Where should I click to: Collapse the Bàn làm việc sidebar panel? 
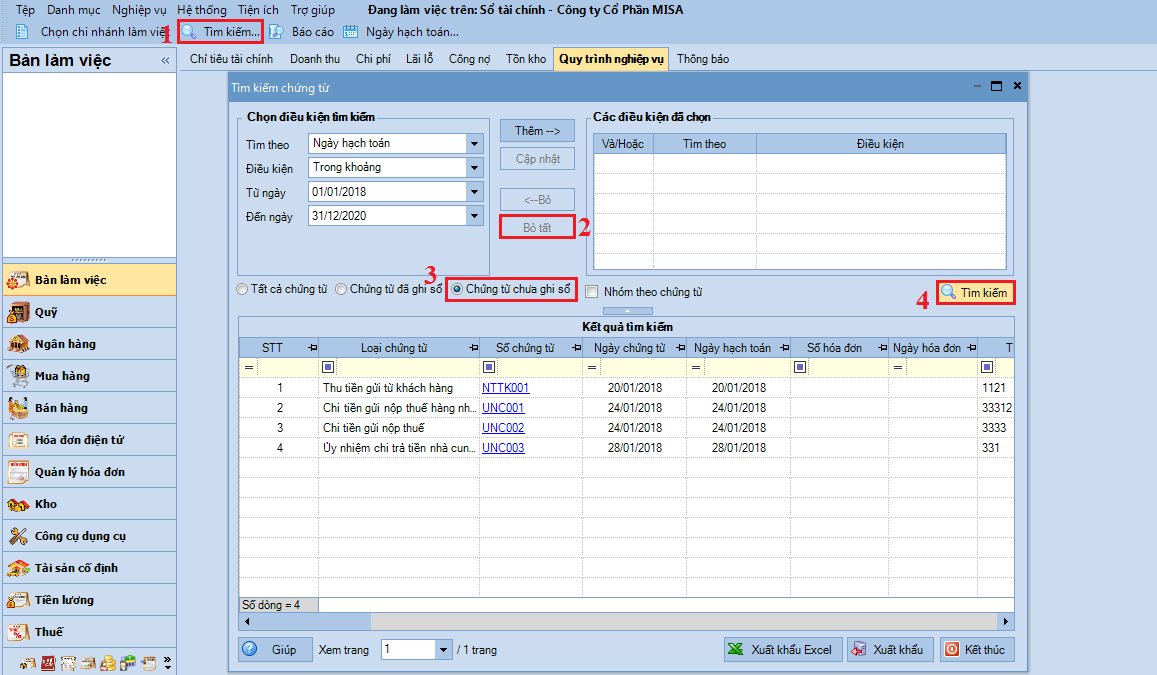click(x=165, y=60)
